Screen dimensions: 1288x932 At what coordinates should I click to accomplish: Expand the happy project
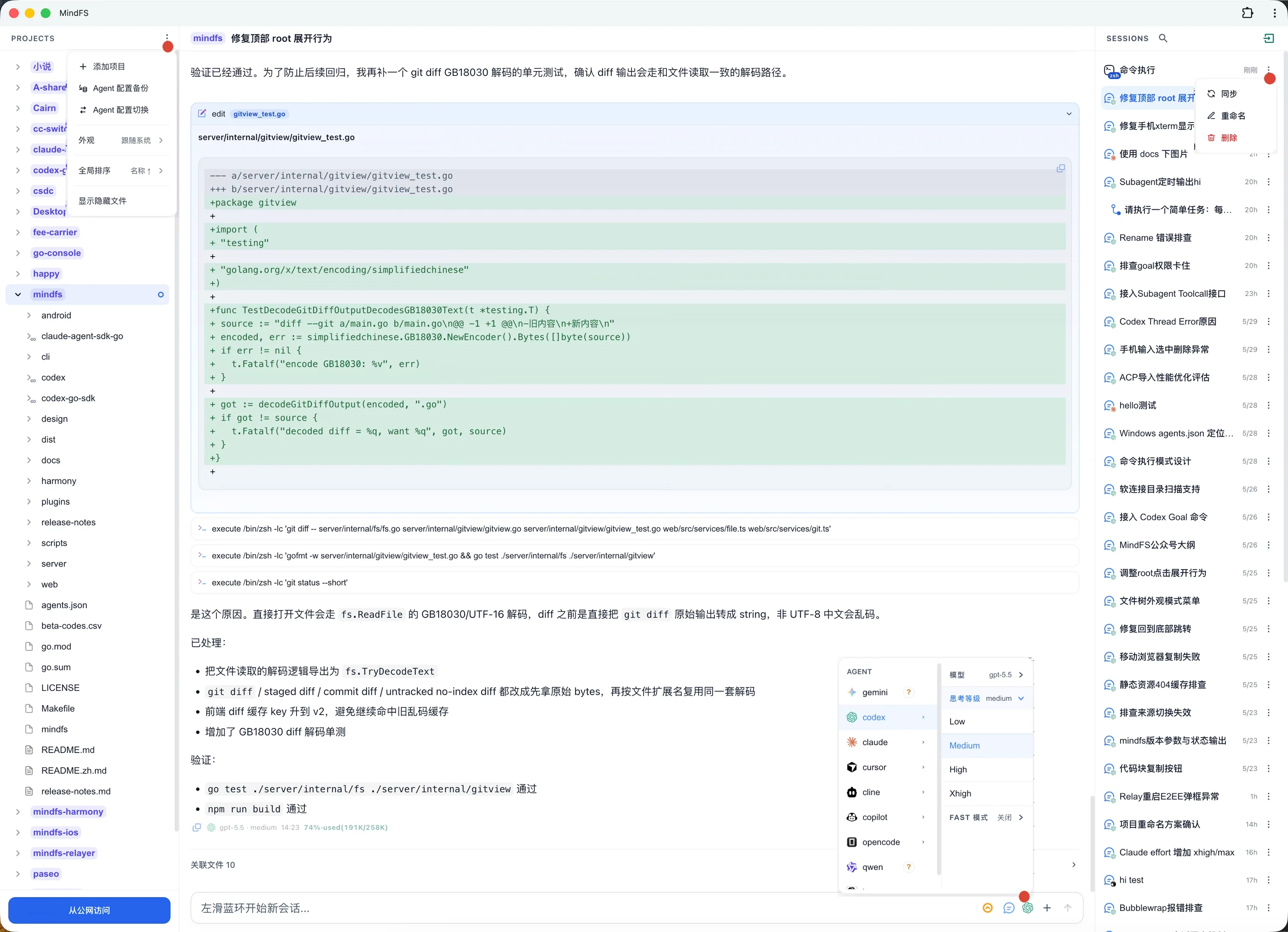tap(18, 274)
